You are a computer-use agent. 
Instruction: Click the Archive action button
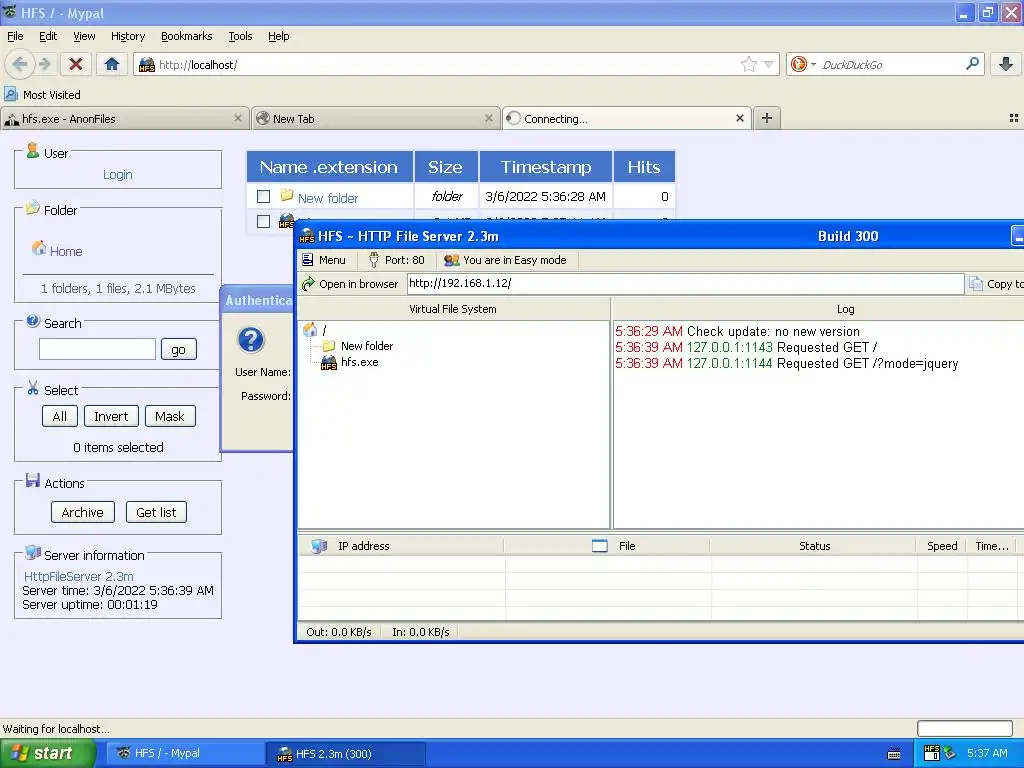pyautogui.click(x=82, y=512)
